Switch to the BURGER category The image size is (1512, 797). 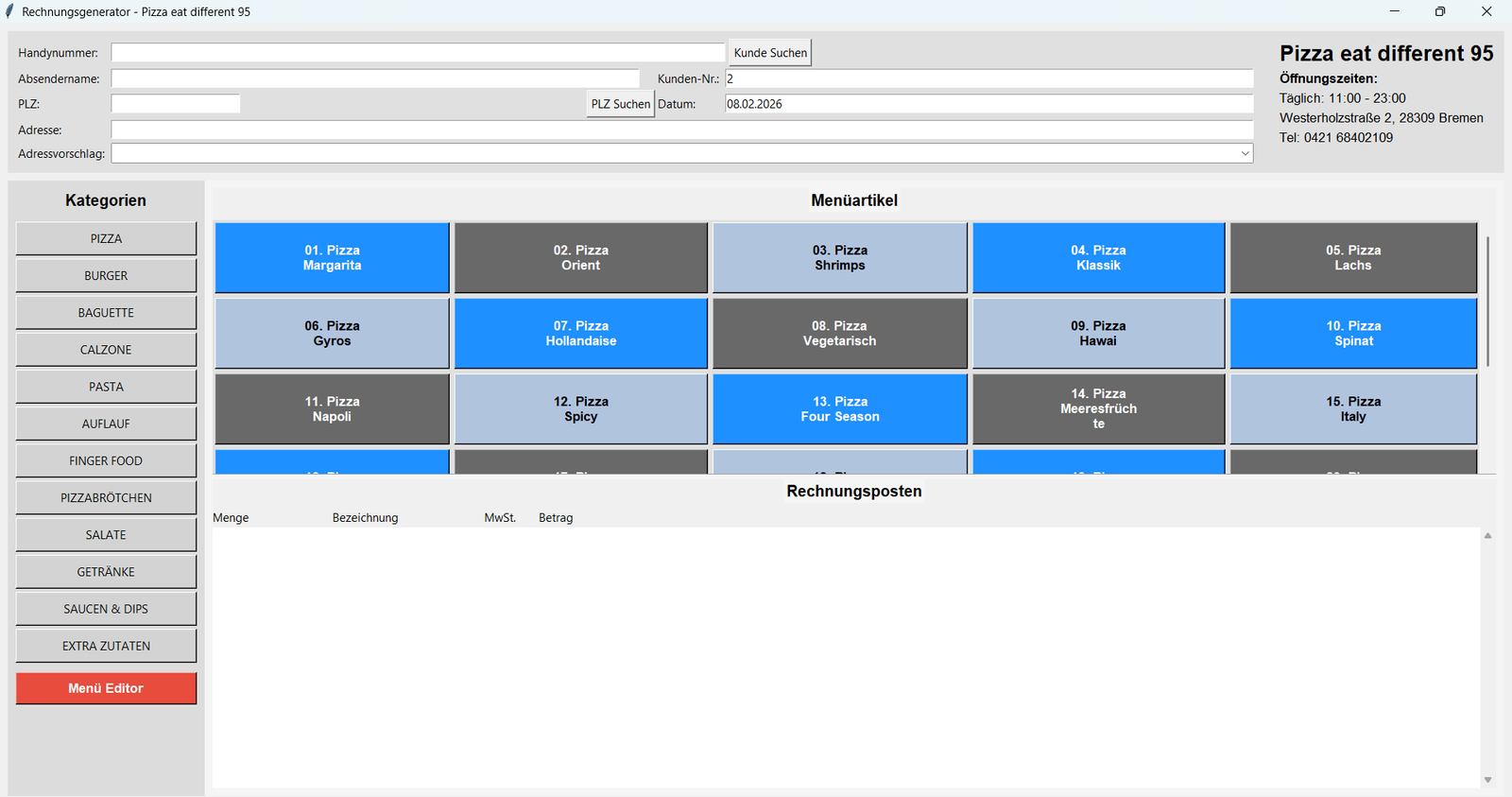(x=106, y=276)
